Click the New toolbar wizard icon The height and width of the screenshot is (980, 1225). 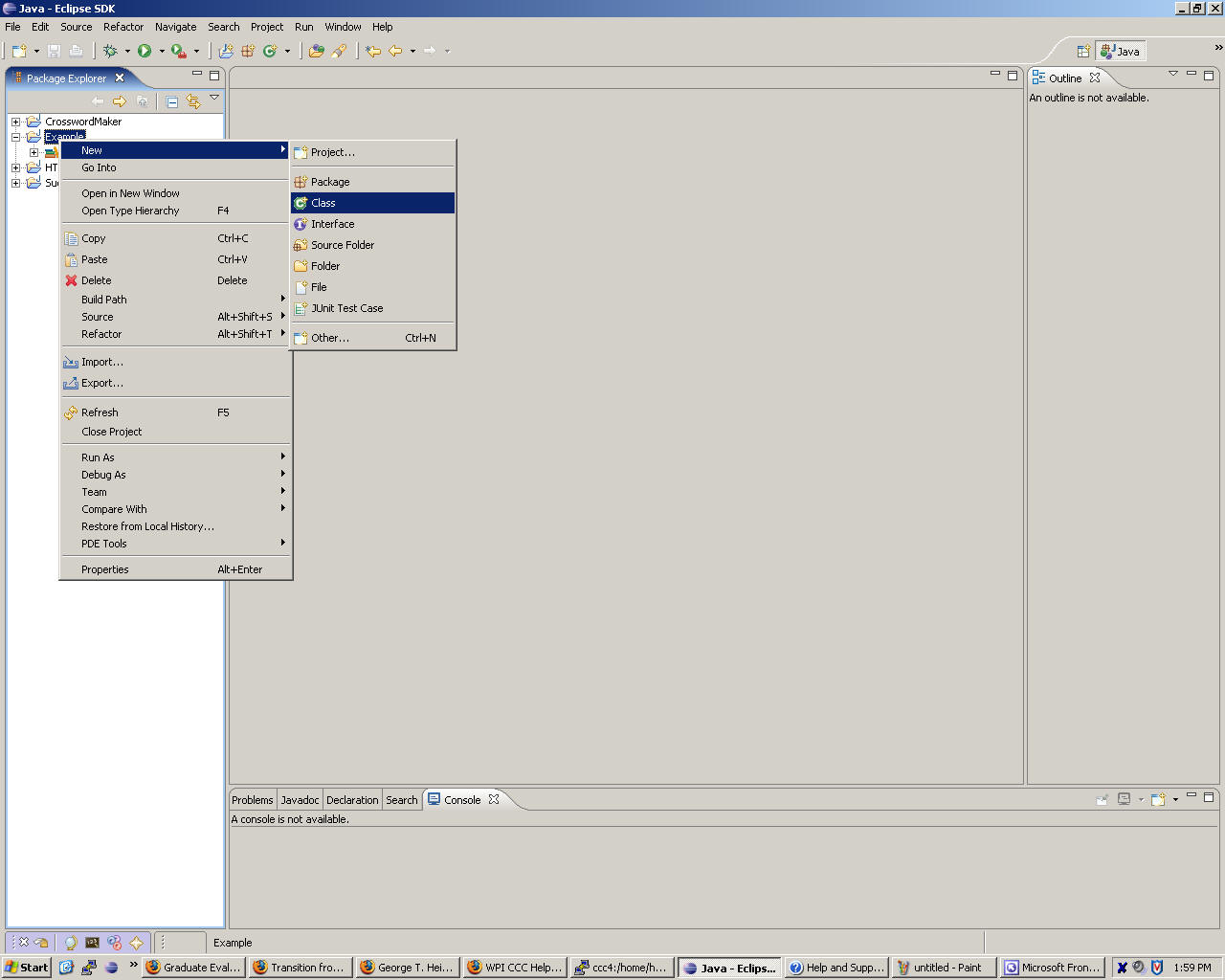(x=19, y=51)
